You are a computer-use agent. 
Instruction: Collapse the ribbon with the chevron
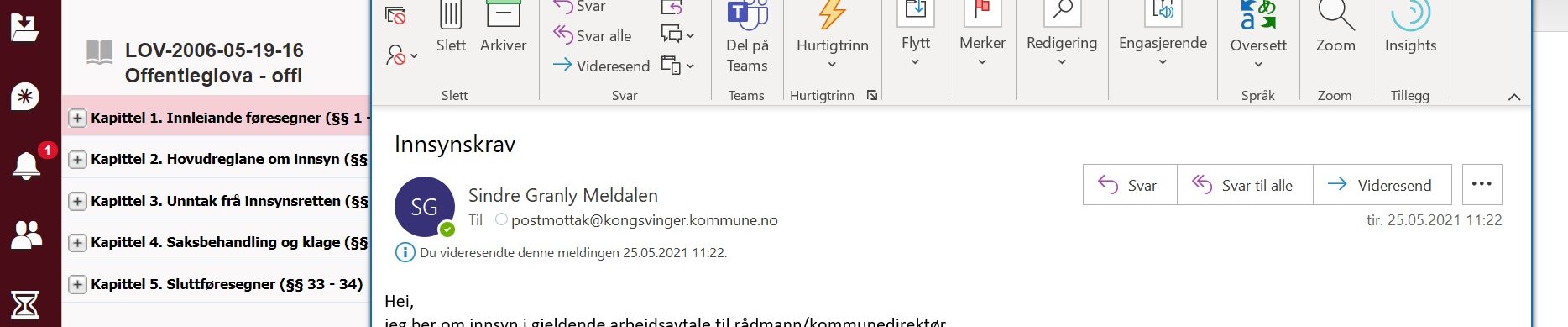coord(1514,97)
